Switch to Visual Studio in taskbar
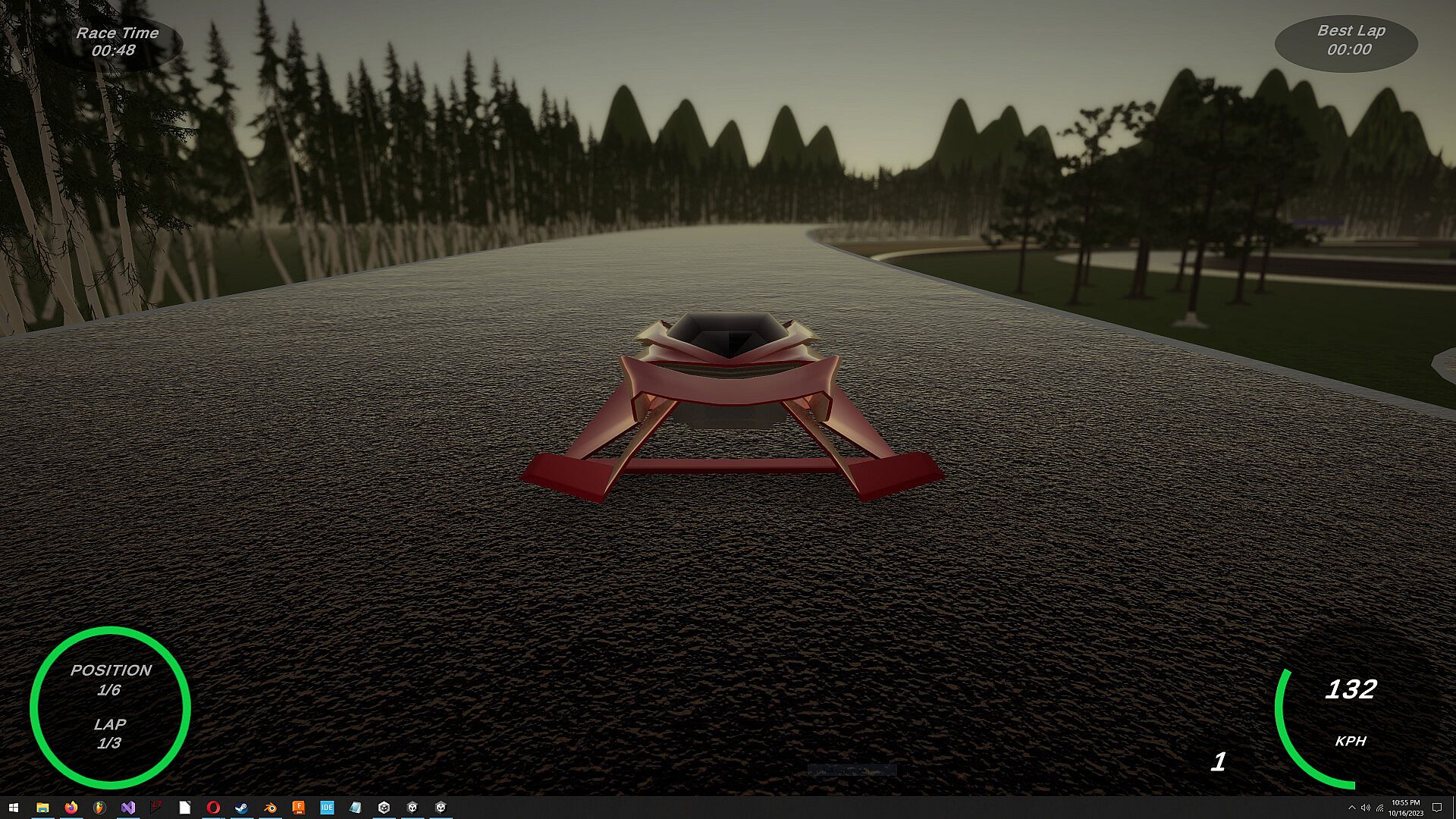Image resolution: width=1456 pixels, height=819 pixels. (128, 808)
